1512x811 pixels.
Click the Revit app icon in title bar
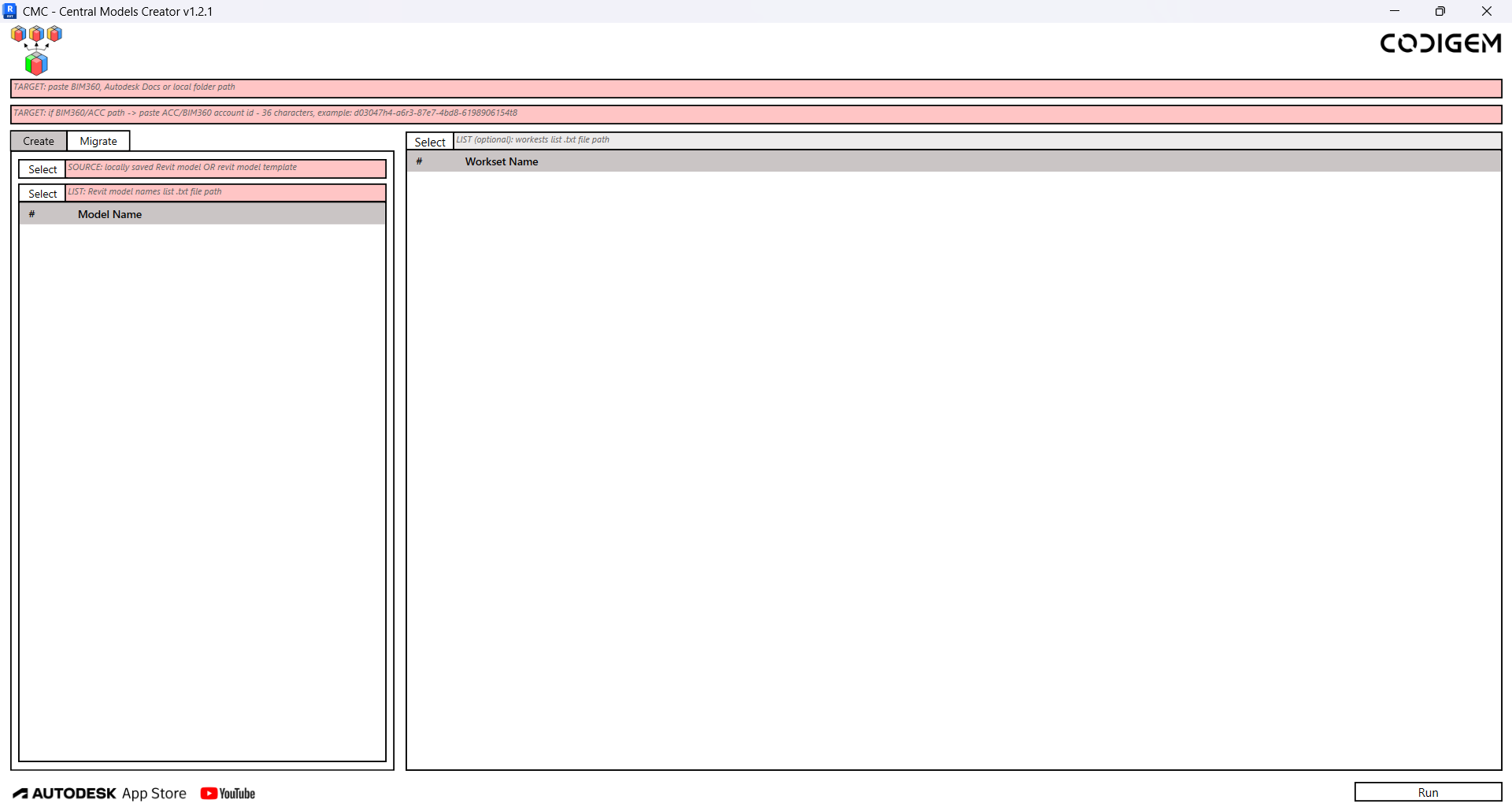[x=10, y=11]
